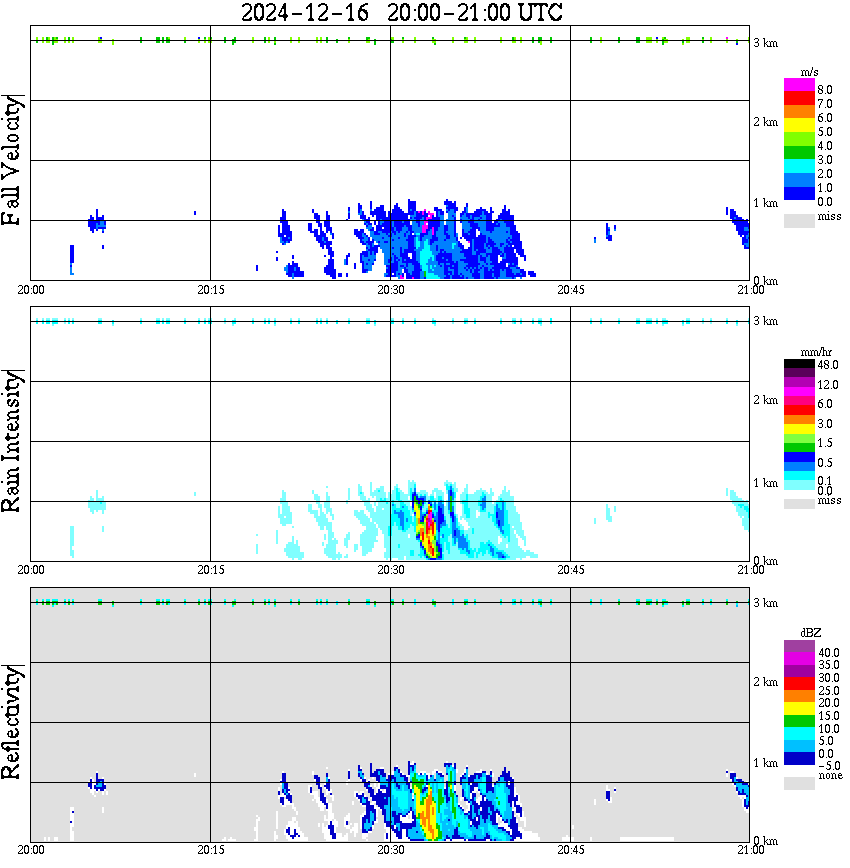Click the 'Rain Intensity' axis label
Viewport: 850px width, 868px height.
[11, 441]
